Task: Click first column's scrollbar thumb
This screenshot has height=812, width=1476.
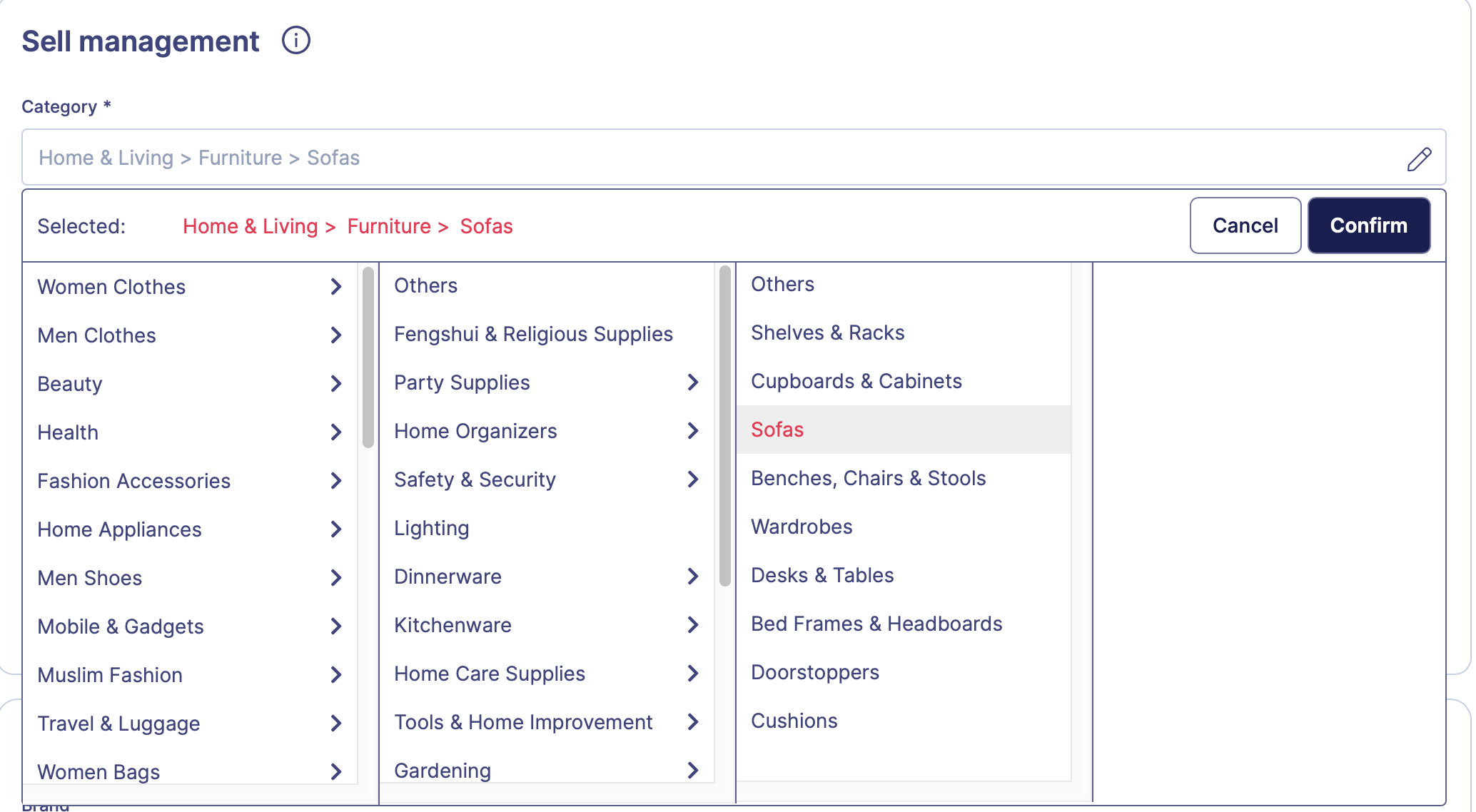Action: tap(368, 357)
